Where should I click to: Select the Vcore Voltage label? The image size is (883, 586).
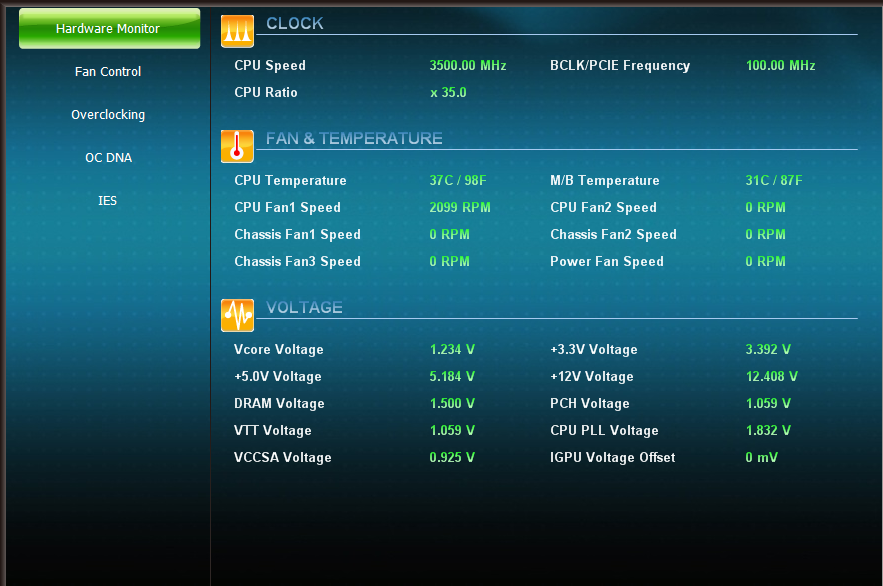tap(279, 350)
